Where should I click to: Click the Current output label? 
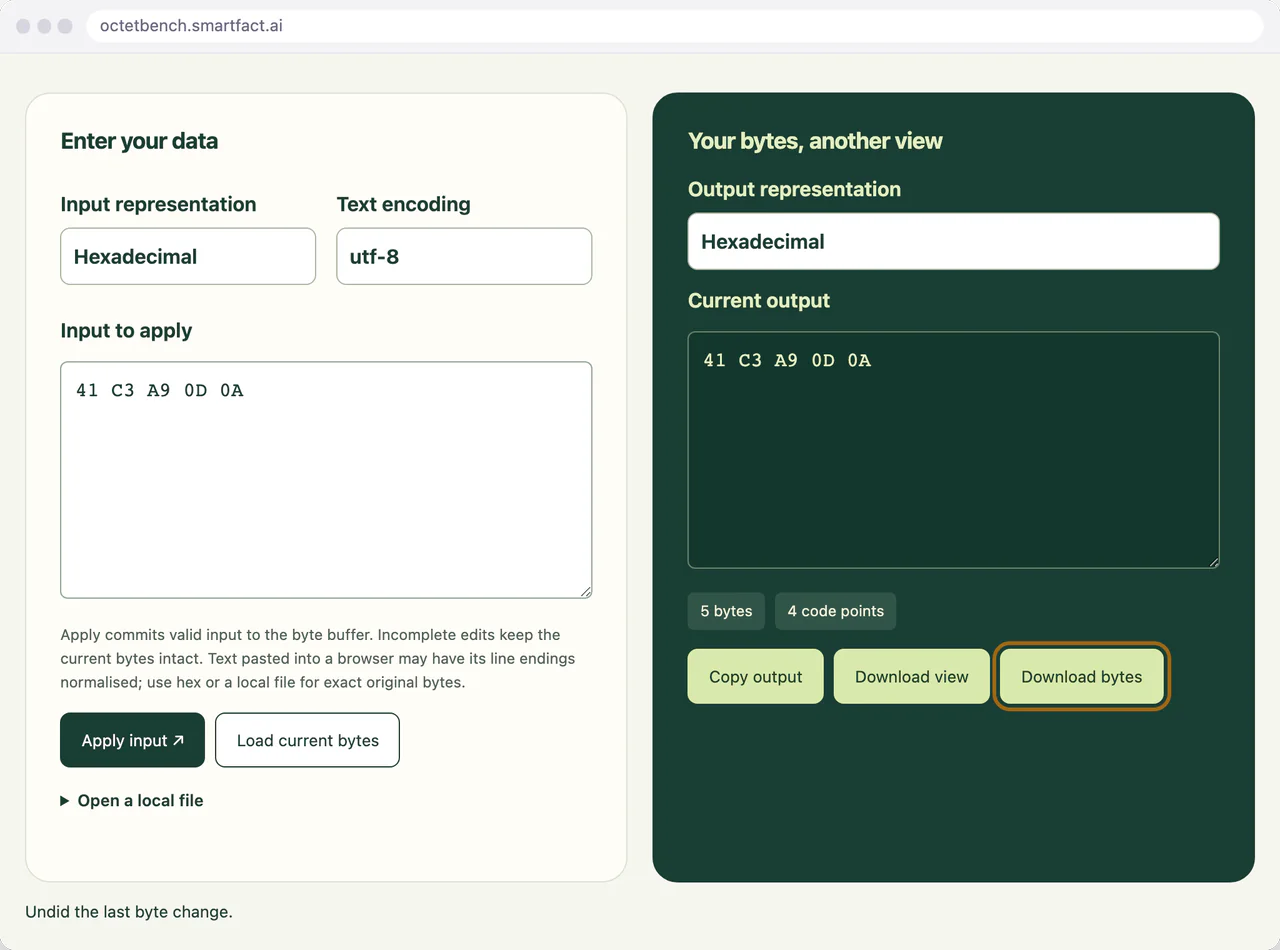[759, 301]
